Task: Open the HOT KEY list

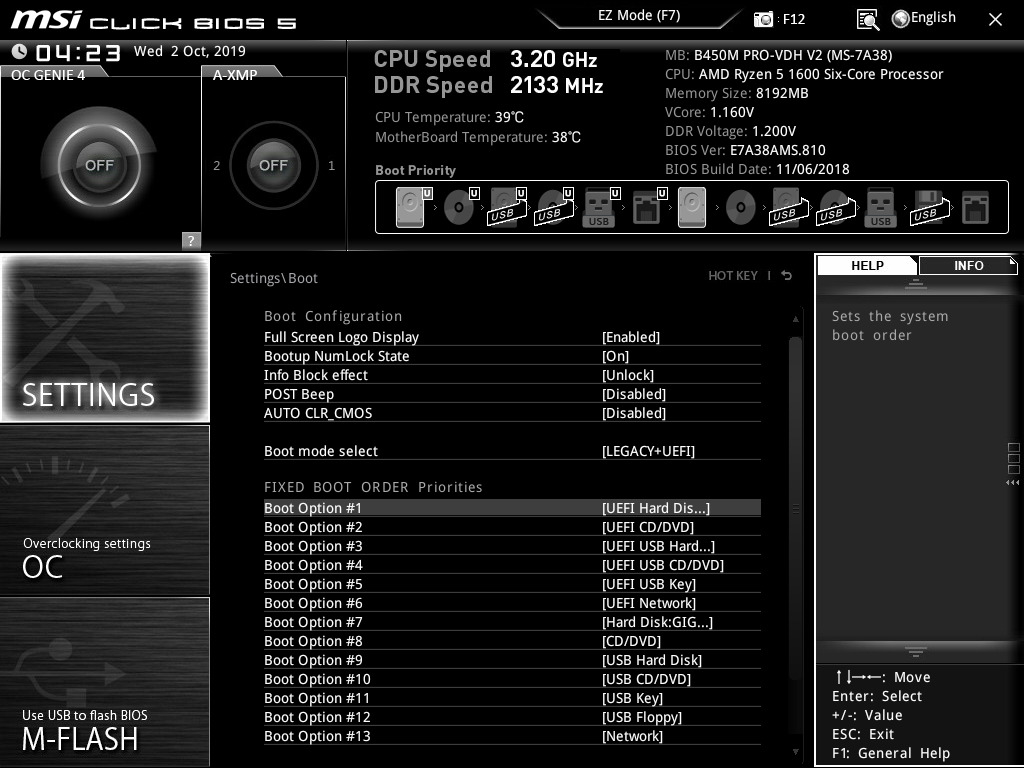Action: click(733, 276)
